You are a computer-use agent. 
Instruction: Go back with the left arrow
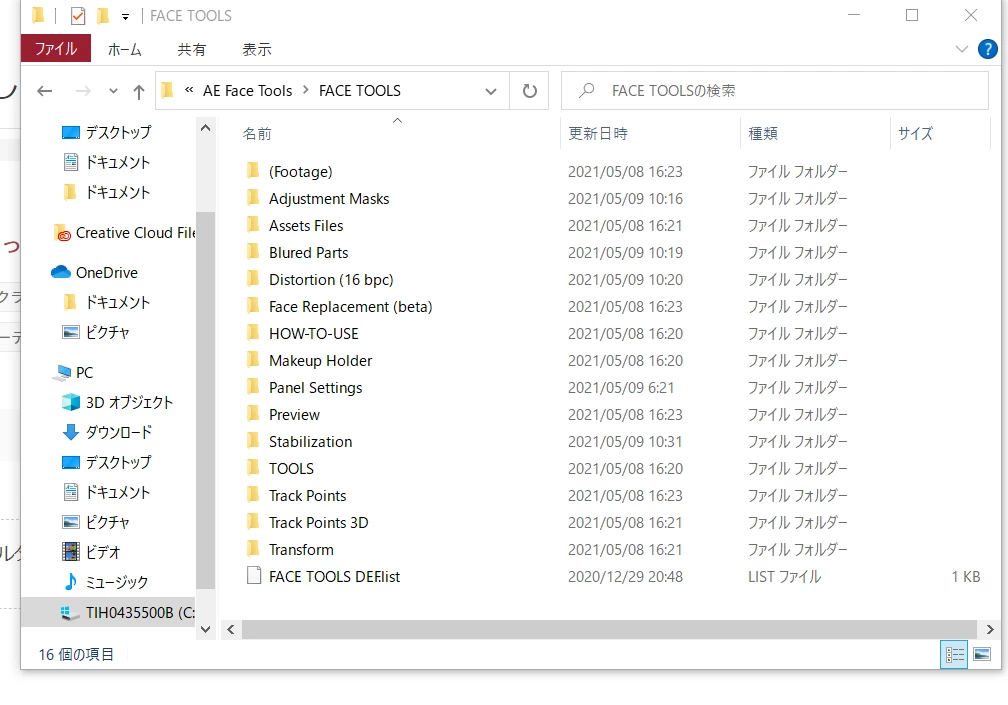pyautogui.click(x=44, y=91)
